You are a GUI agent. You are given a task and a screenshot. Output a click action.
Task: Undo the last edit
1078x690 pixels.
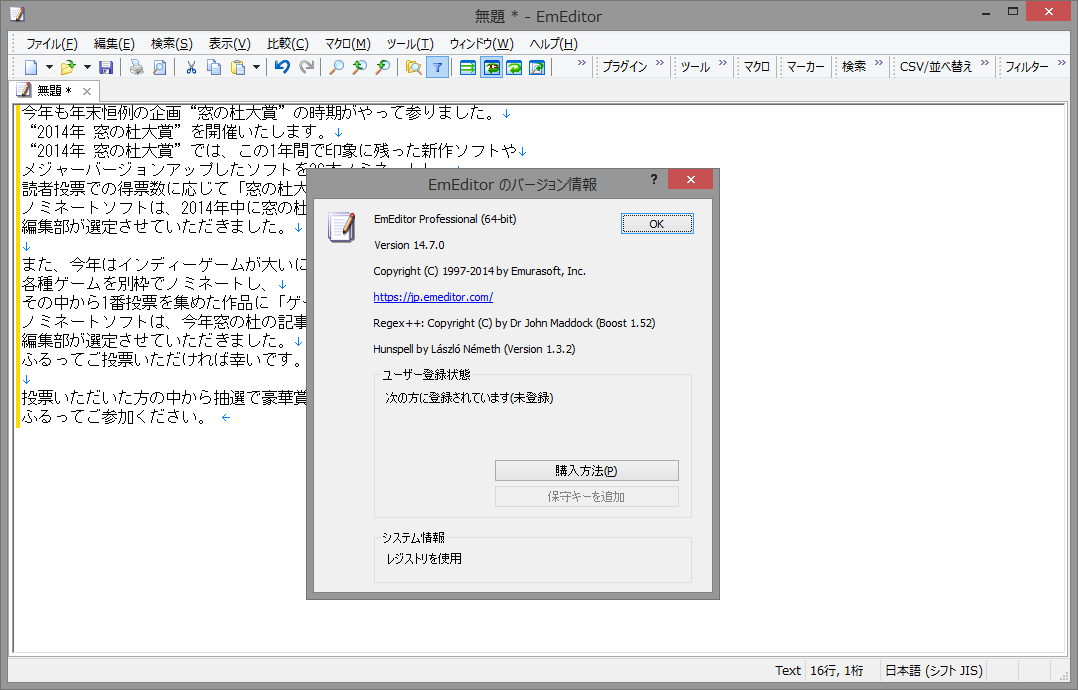pos(283,67)
